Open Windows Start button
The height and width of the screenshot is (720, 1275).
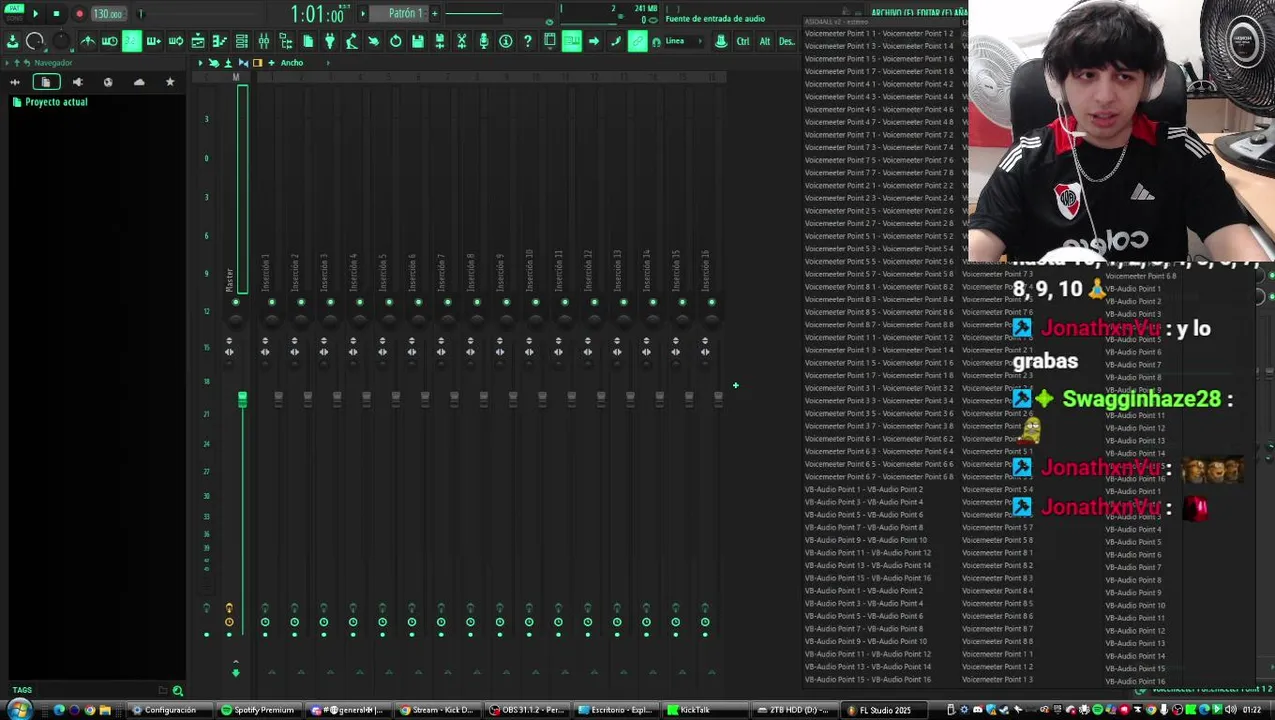[19, 710]
